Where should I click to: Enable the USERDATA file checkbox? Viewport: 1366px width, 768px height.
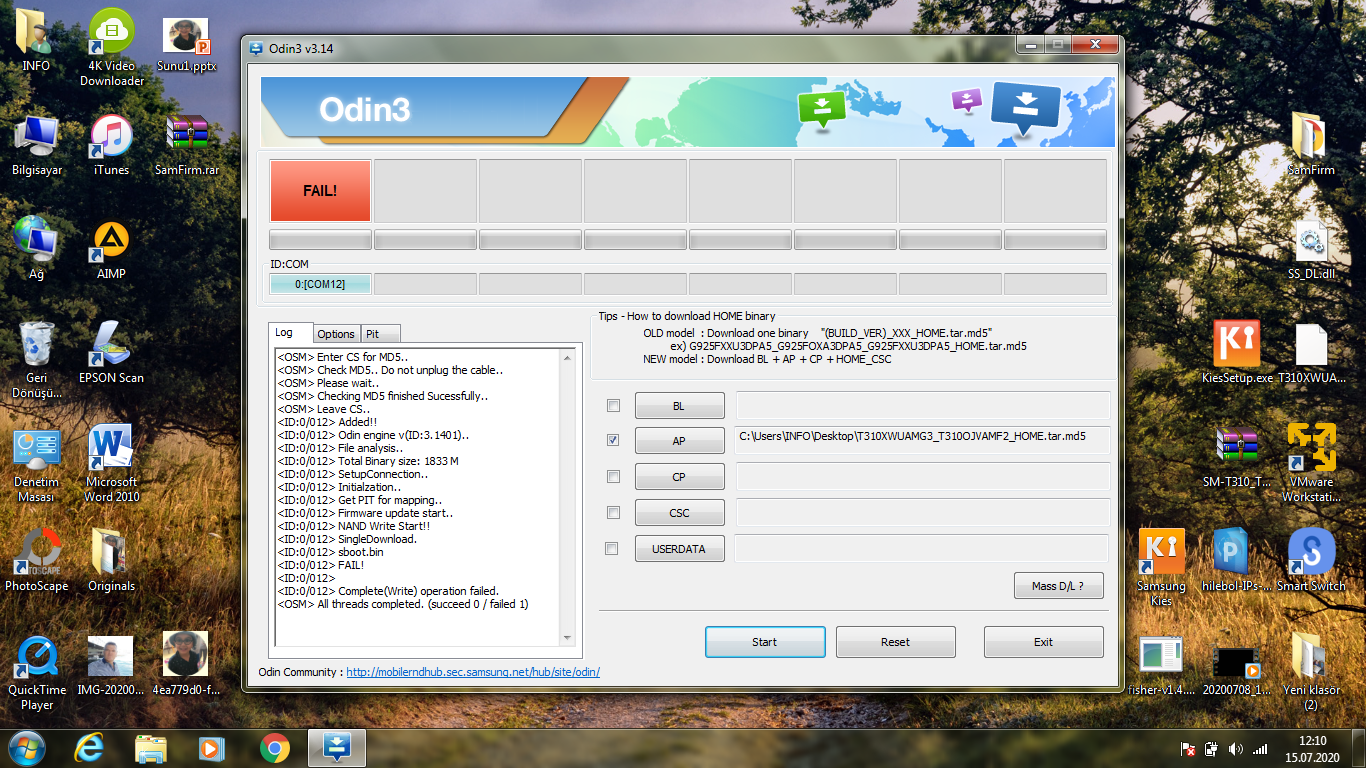point(613,549)
